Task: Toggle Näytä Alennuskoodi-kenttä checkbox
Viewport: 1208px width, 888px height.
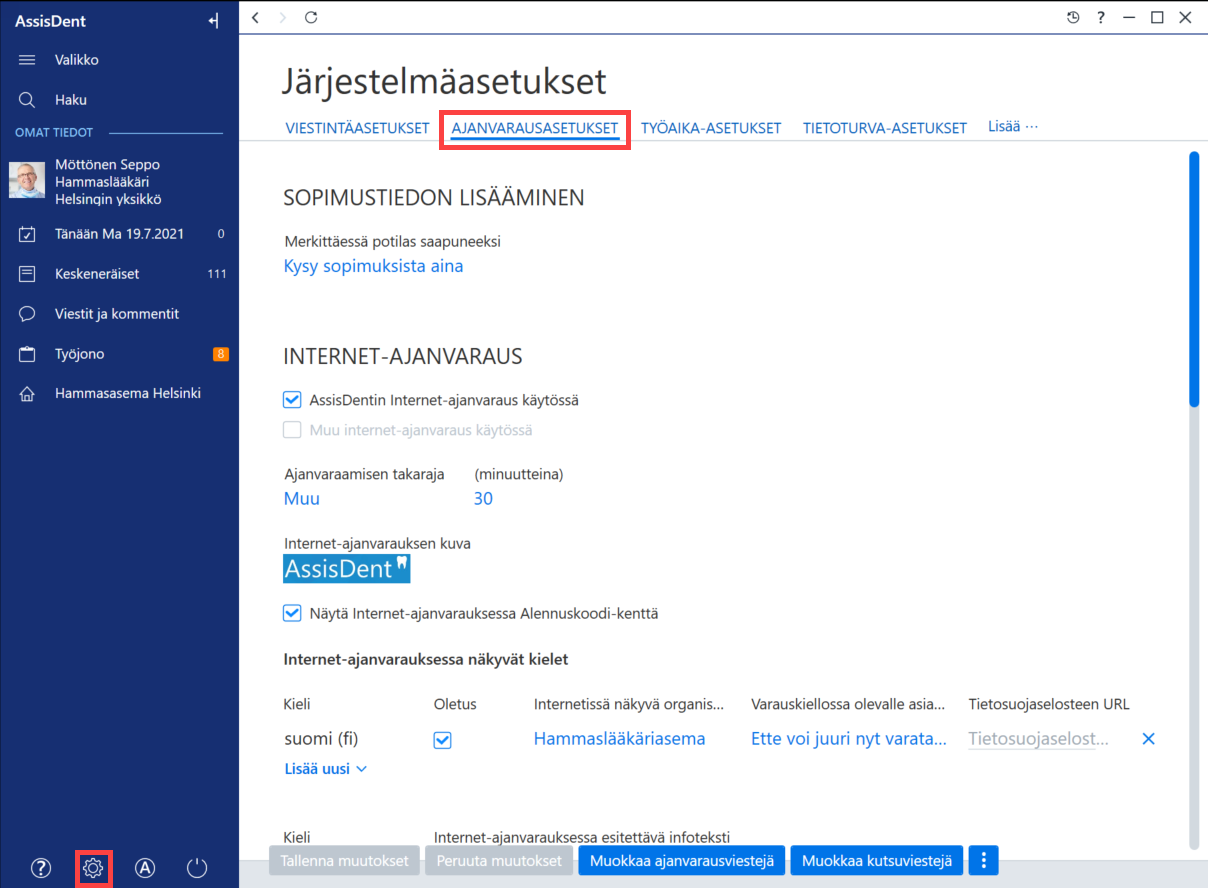Action: (x=292, y=613)
